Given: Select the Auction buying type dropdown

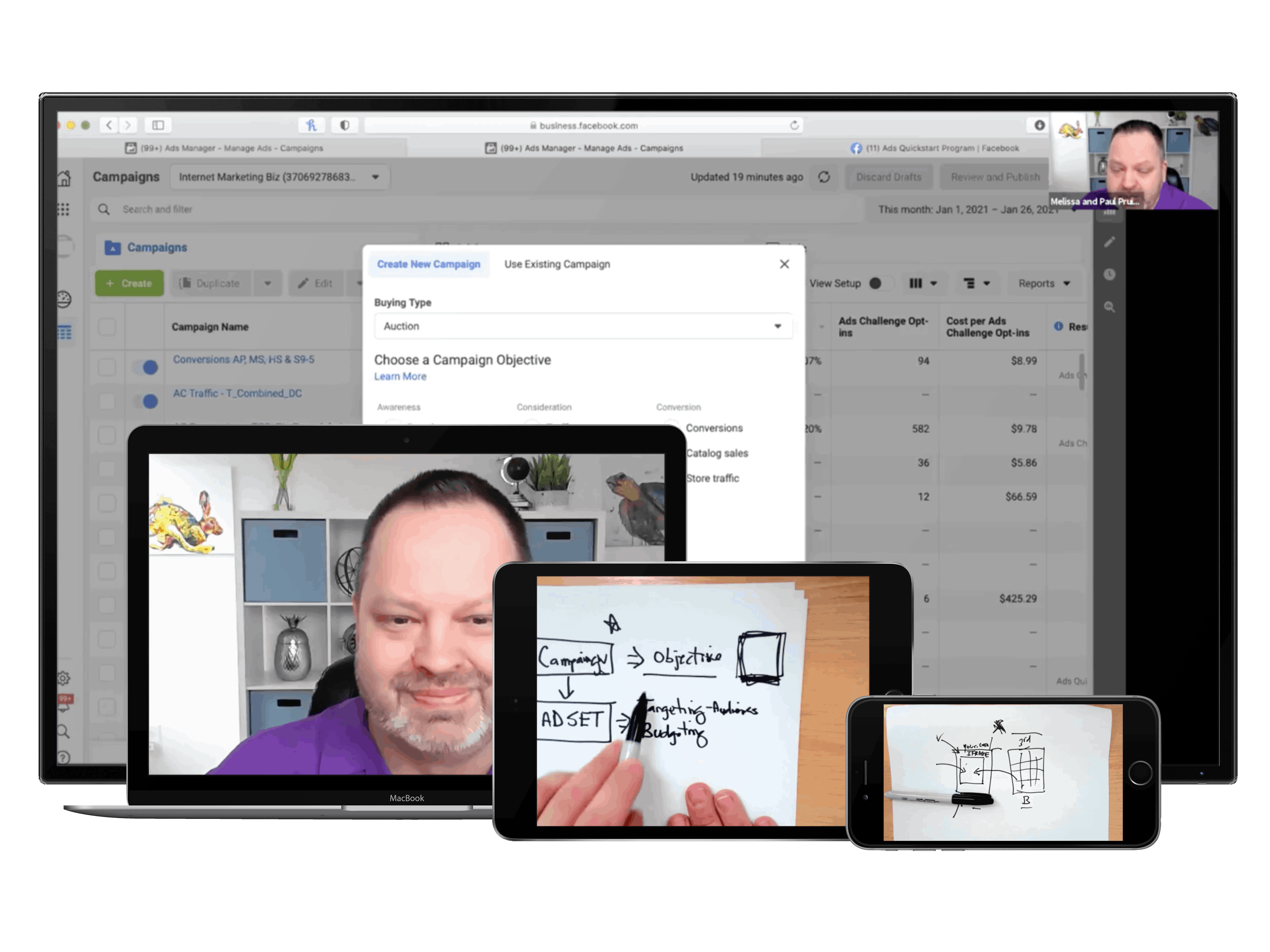Looking at the screenshot, I should tap(584, 325).
